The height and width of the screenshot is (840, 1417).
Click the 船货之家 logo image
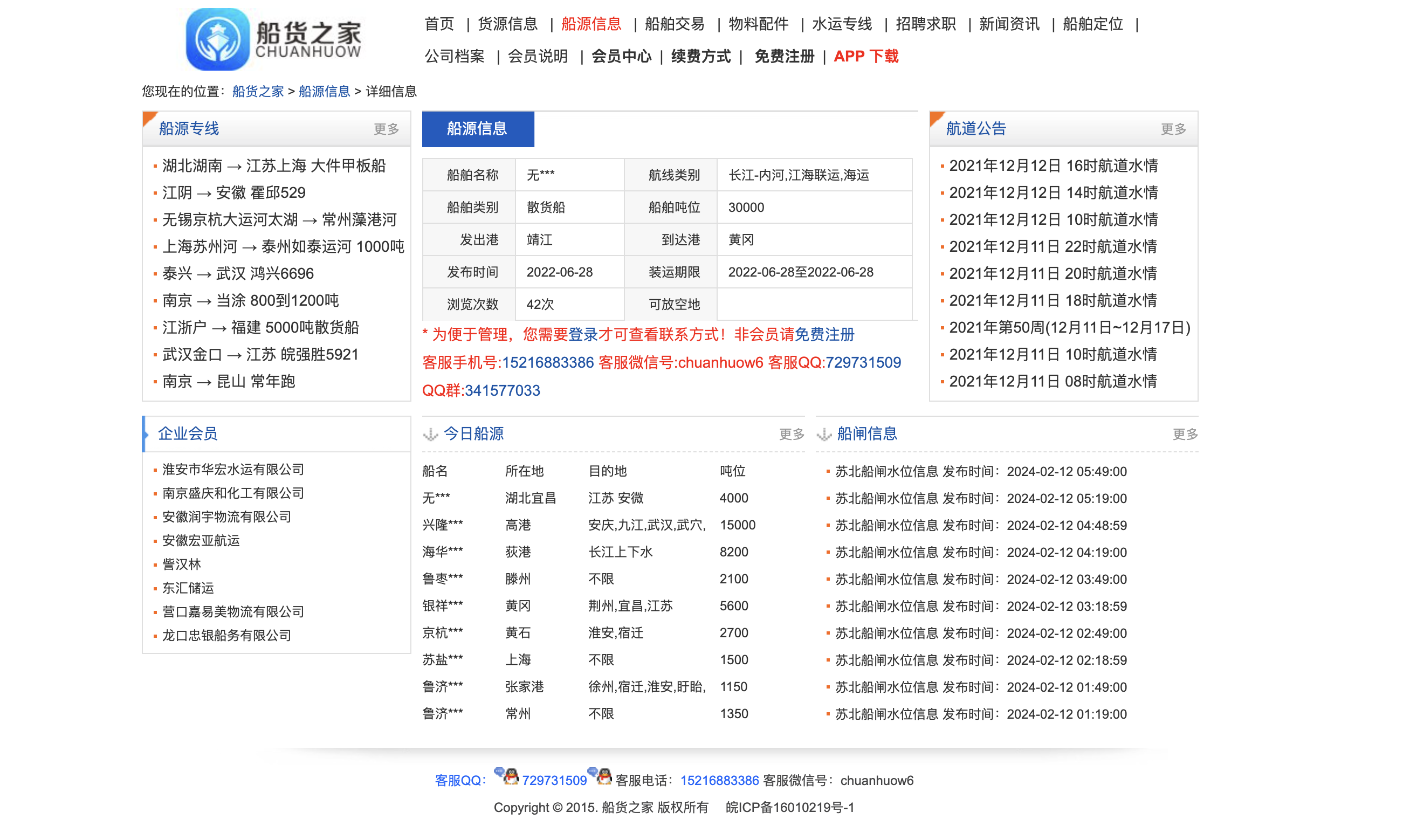[x=273, y=38]
